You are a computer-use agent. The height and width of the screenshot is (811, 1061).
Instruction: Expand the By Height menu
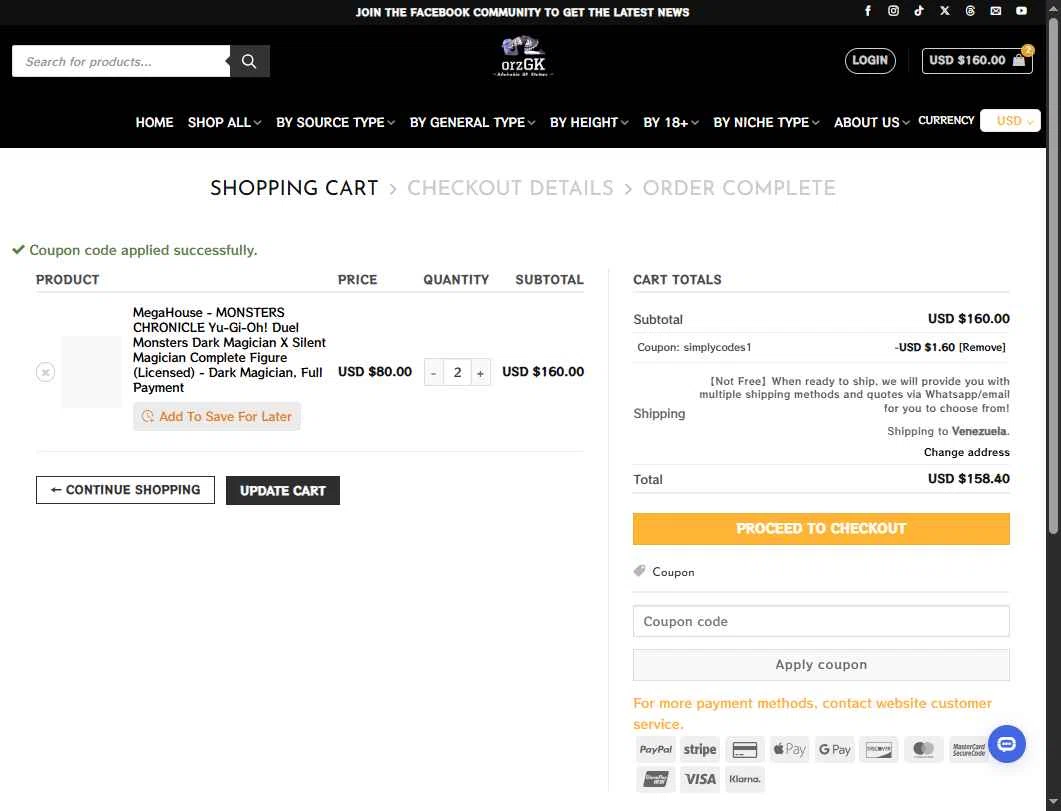[x=589, y=122]
